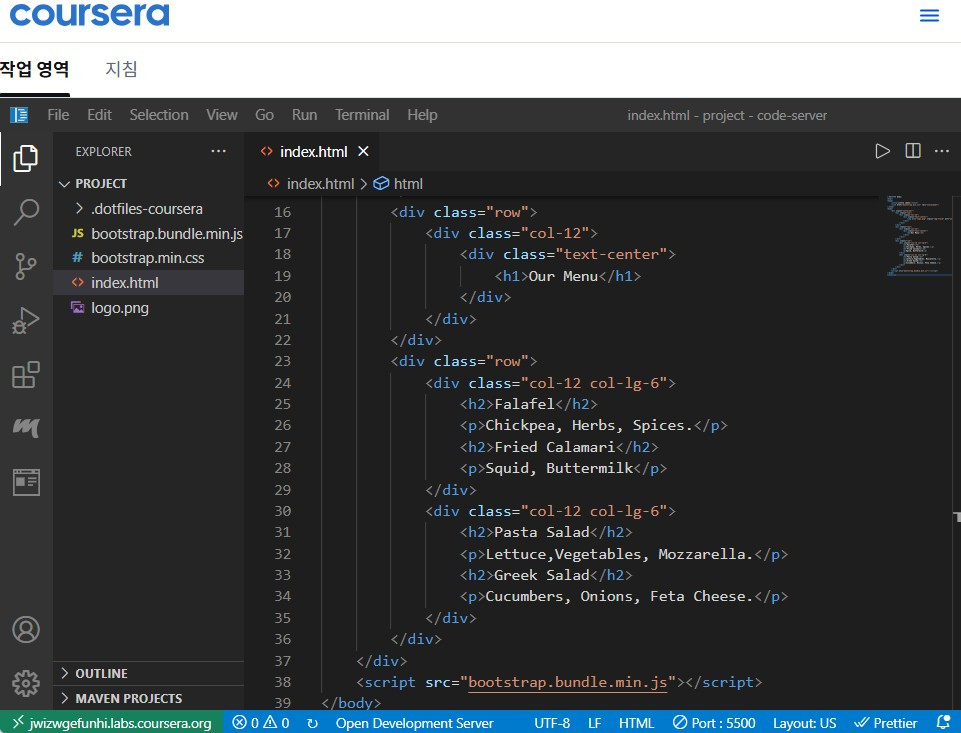Split the editor to the right
The height and width of the screenshot is (733, 961).
912,151
